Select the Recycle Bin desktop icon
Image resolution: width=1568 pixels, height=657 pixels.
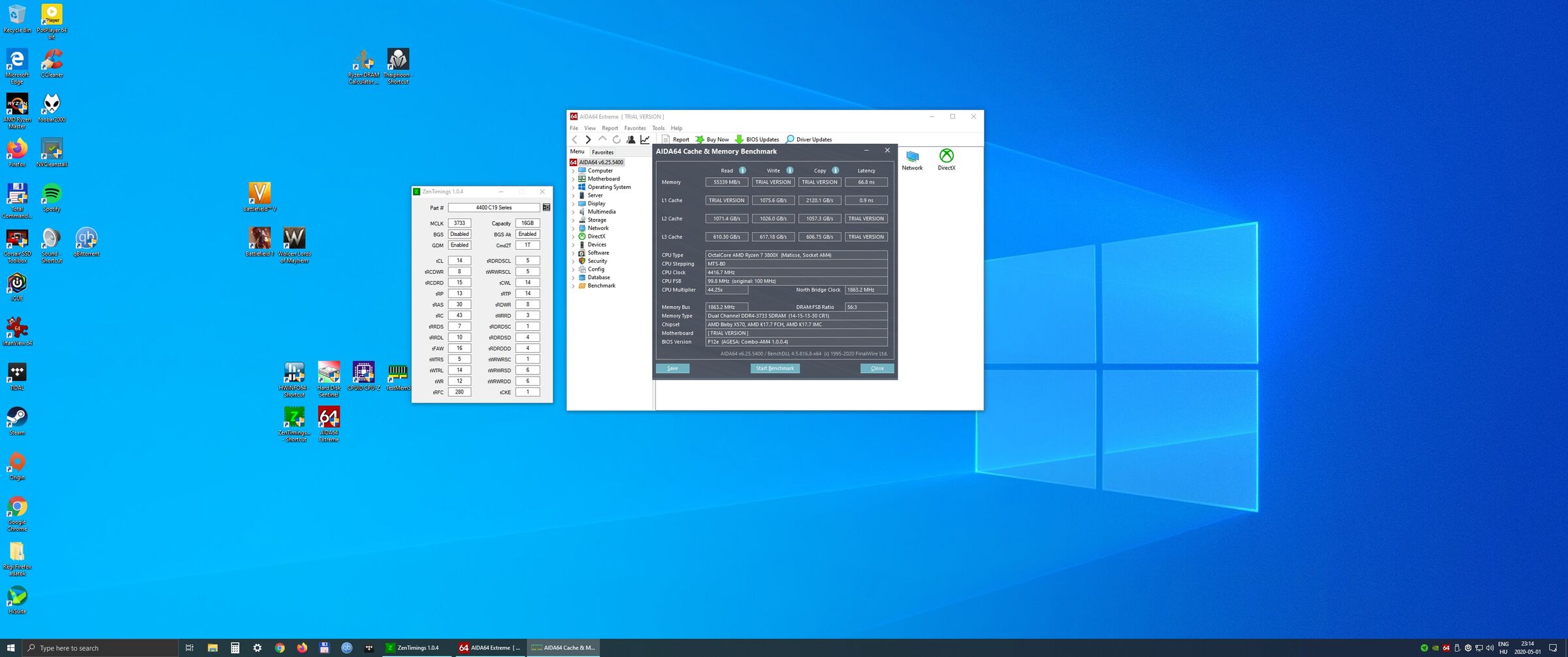tap(17, 18)
